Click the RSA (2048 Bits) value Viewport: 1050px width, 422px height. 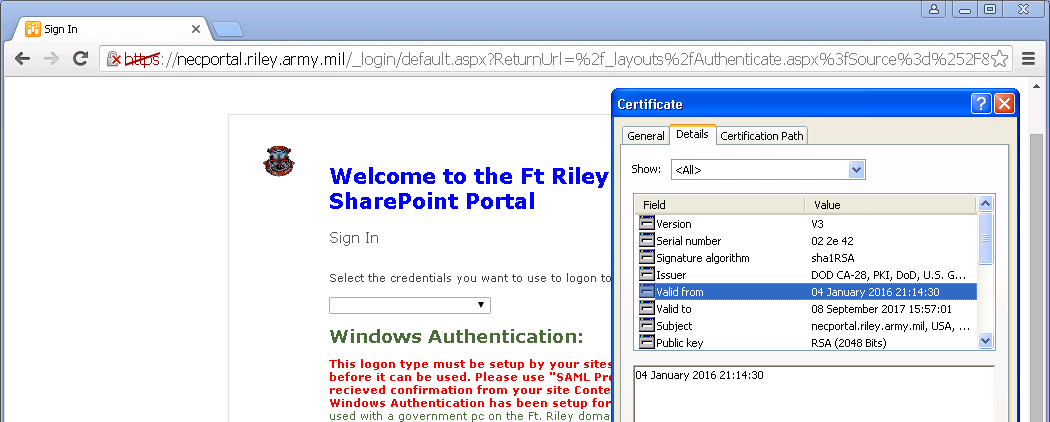[x=848, y=343]
